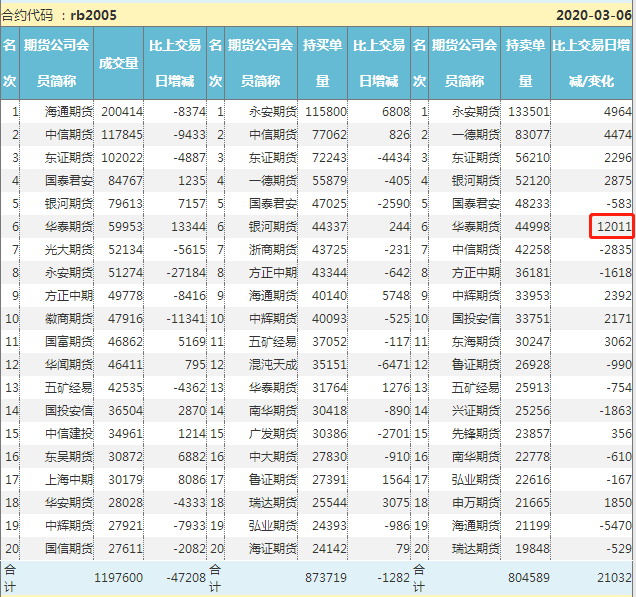
Task: Select 华泰期货 in the volume ranking
Action: pos(69,227)
